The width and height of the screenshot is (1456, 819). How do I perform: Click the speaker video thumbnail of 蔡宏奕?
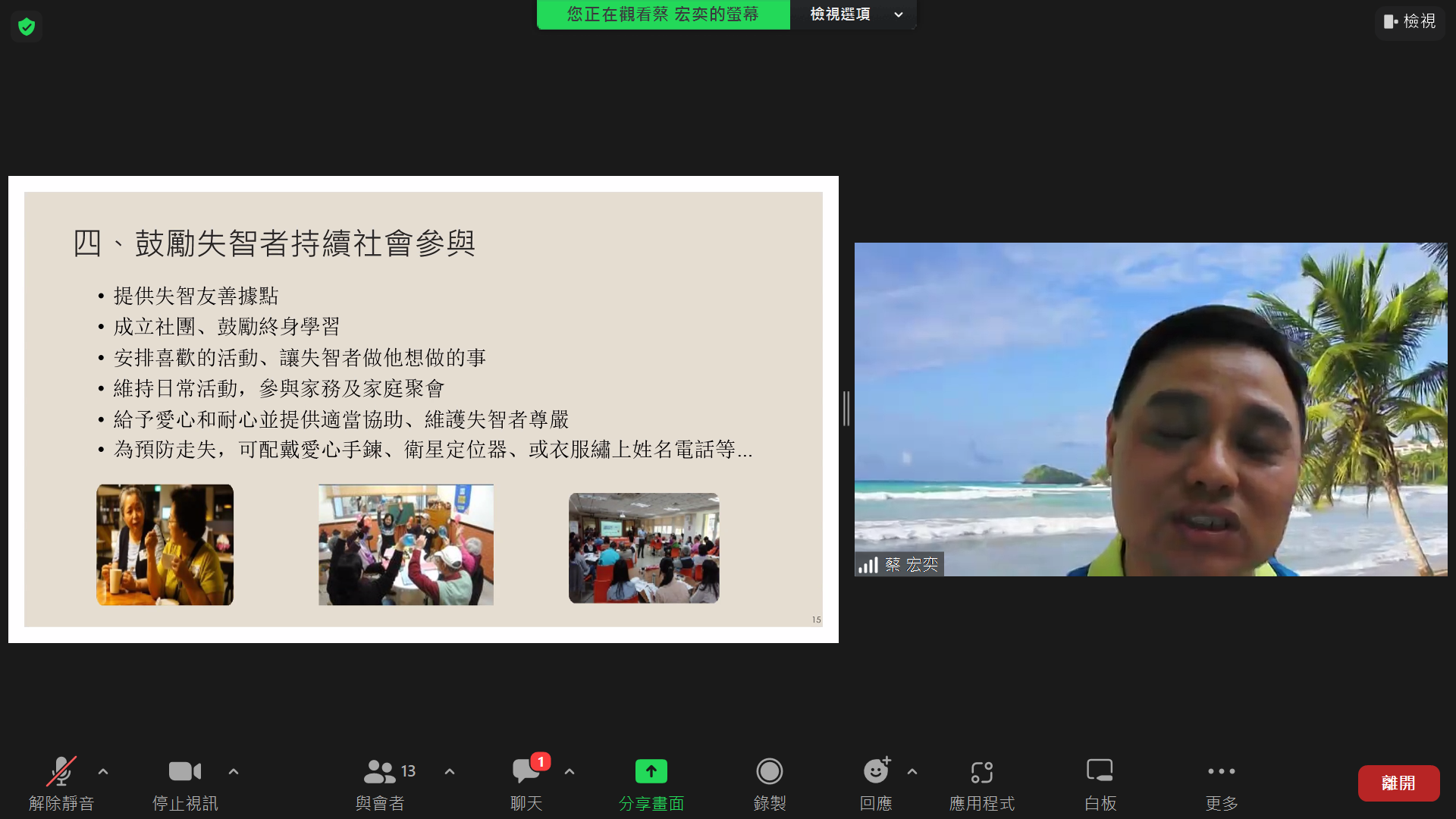1150,409
